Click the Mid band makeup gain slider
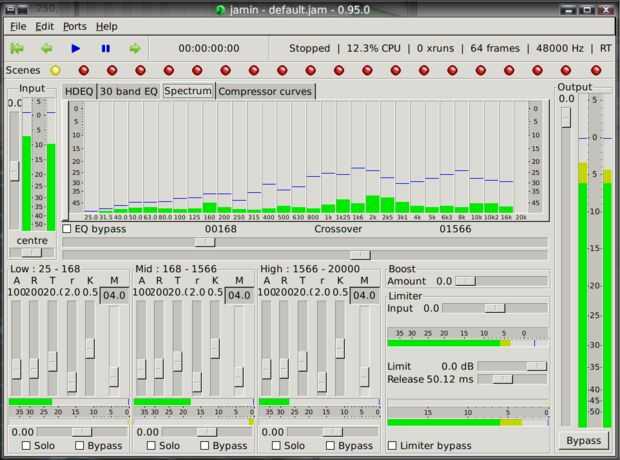This screenshot has width=620, height=460. pyautogui.click(x=207, y=432)
